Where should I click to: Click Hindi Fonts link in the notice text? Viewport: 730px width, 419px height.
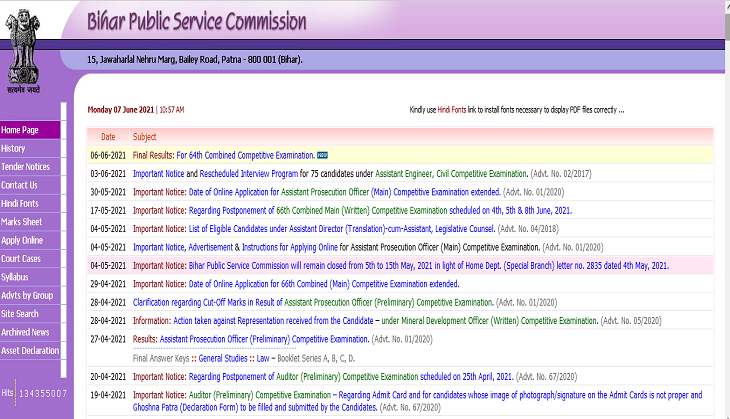[x=452, y=110]
